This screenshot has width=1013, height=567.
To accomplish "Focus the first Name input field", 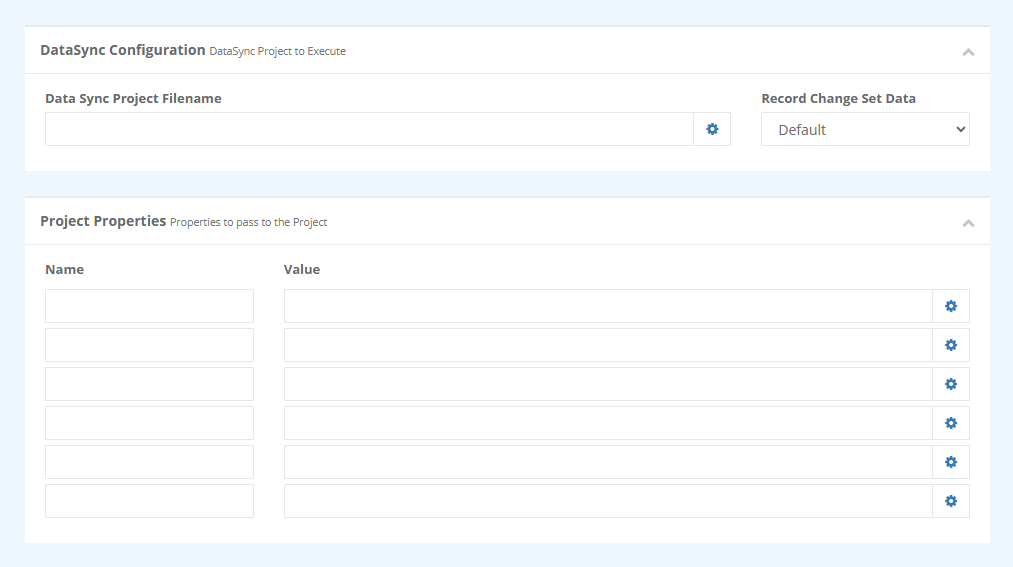I will click(x=149, y=306).
